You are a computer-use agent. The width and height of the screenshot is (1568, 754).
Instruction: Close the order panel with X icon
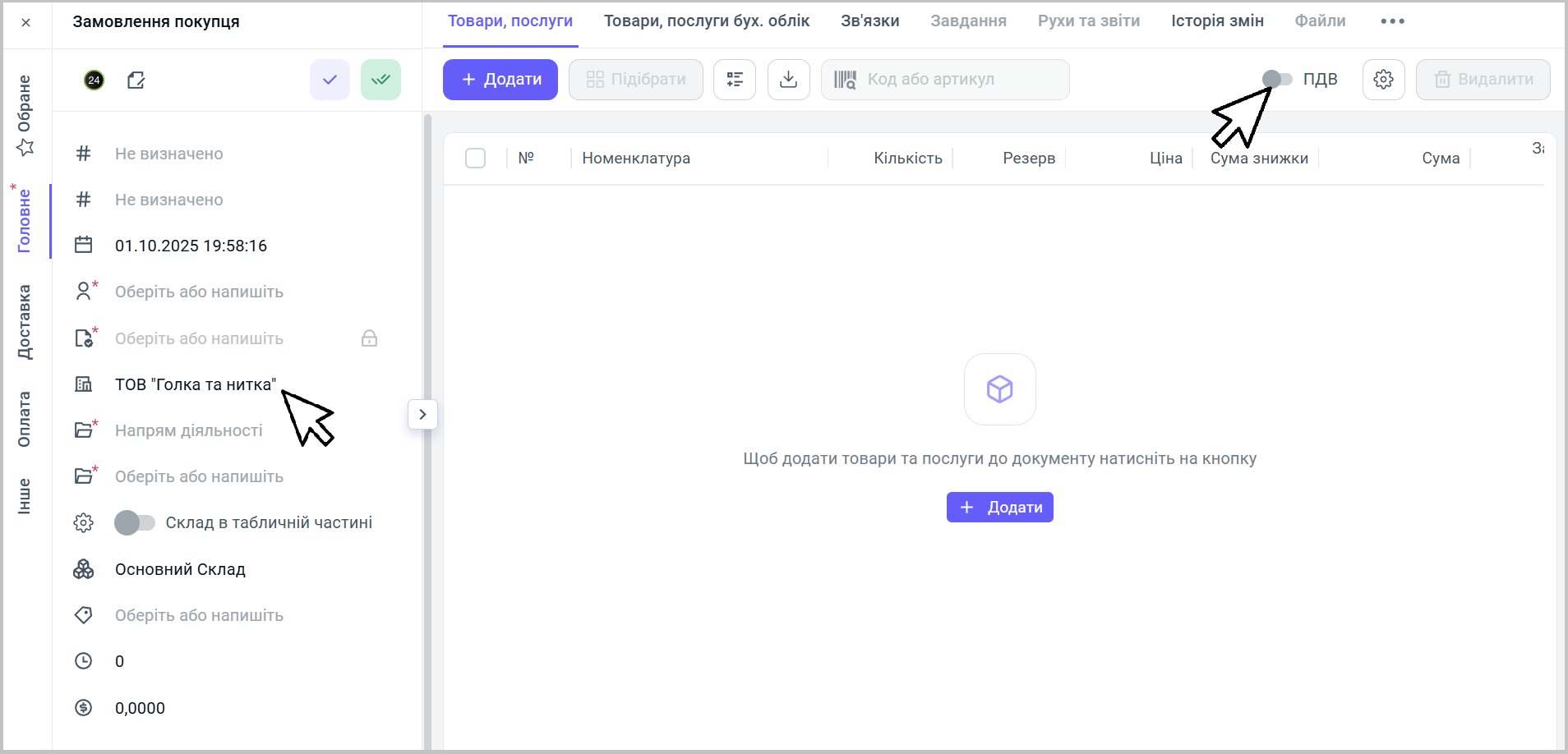26,22
